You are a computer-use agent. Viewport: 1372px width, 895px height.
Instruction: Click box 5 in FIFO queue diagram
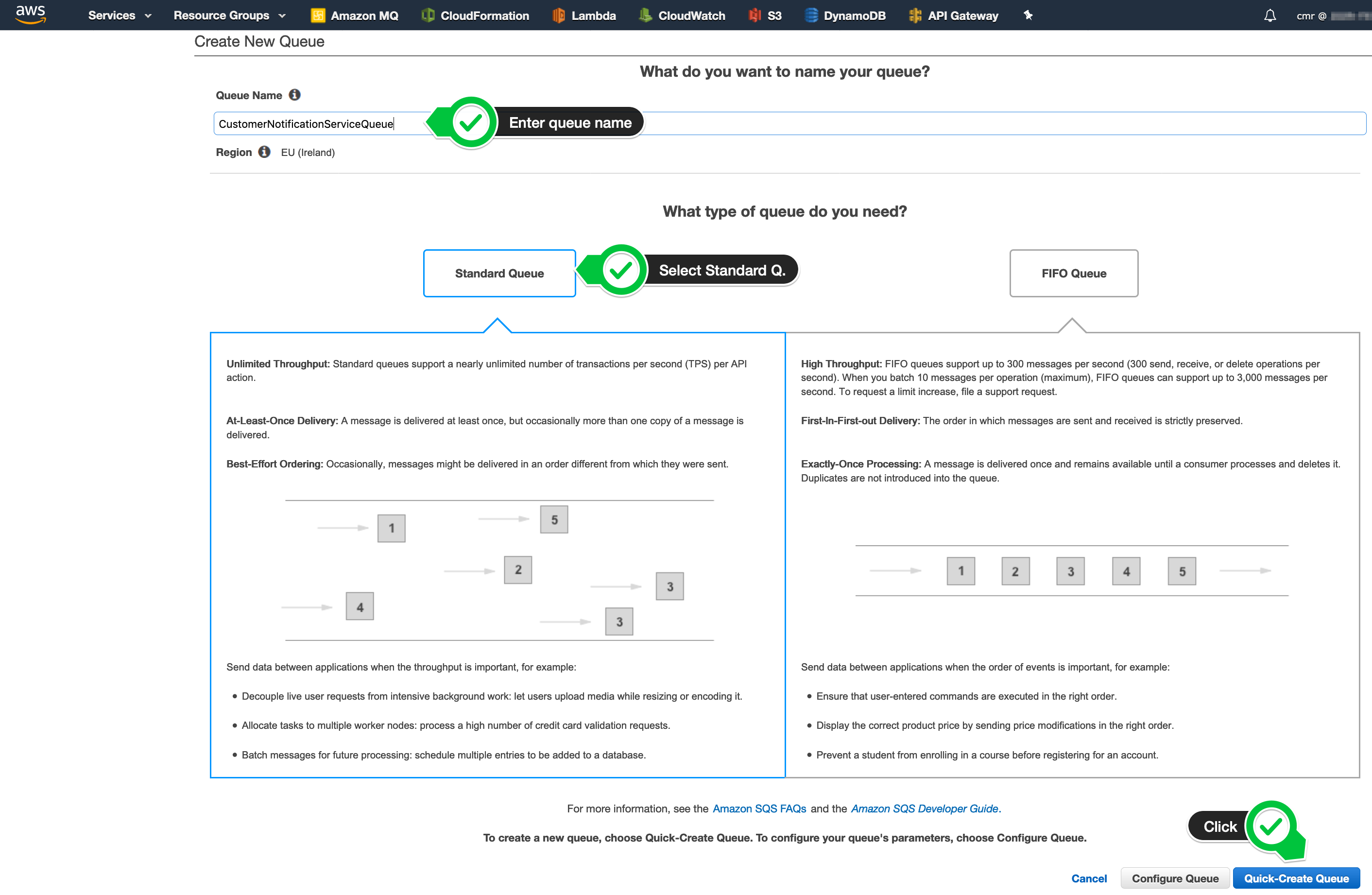[1182, 571]
